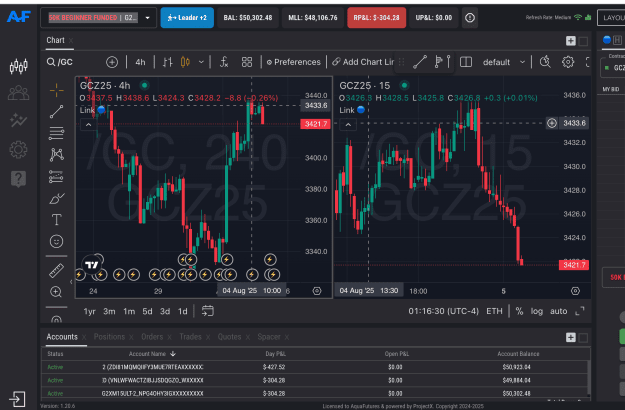This screenshot has width=625, height=410.
Task: Open the quick search magnifier icon
Action: [x=545, y=62]
